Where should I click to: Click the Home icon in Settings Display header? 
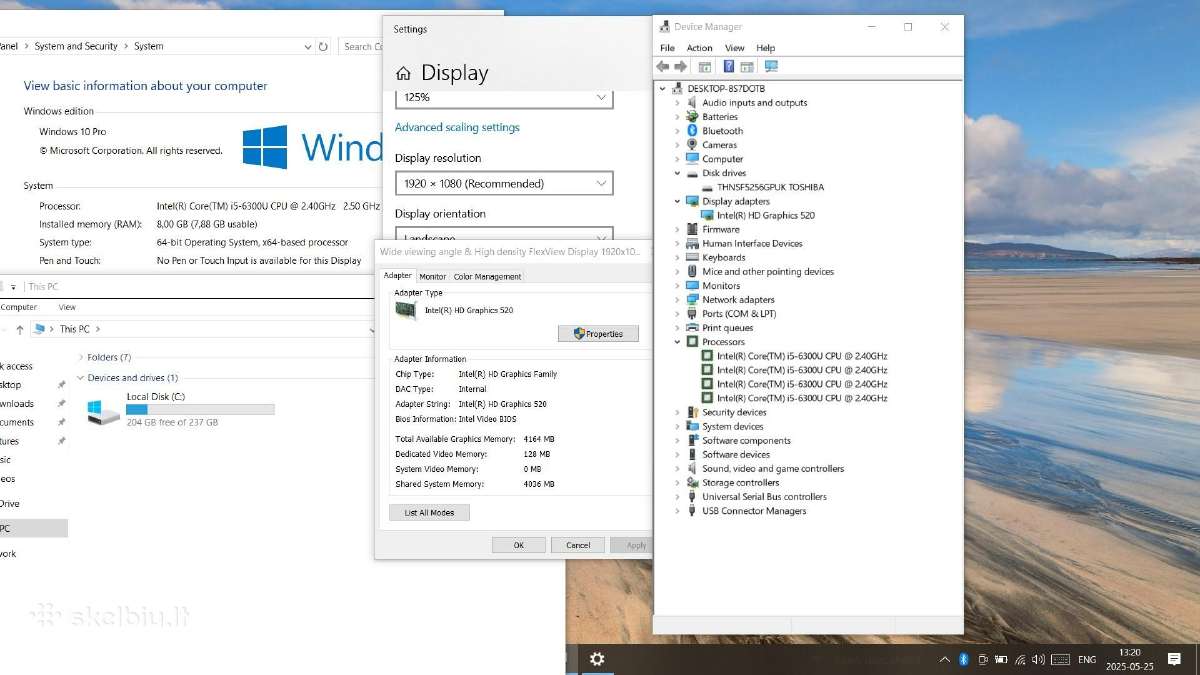(x=403, y=73)
